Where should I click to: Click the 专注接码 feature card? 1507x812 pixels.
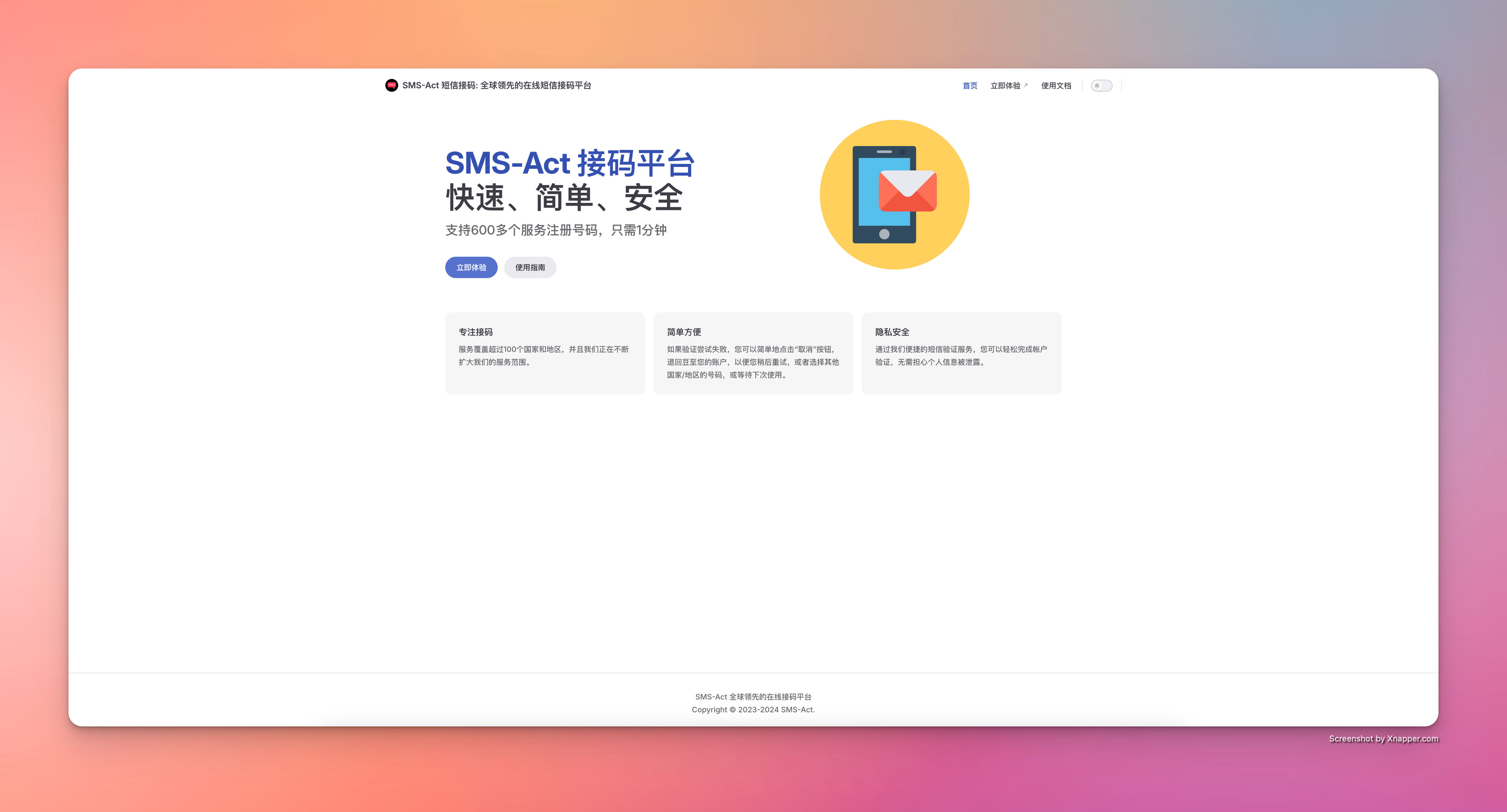[x=545, y=354]
